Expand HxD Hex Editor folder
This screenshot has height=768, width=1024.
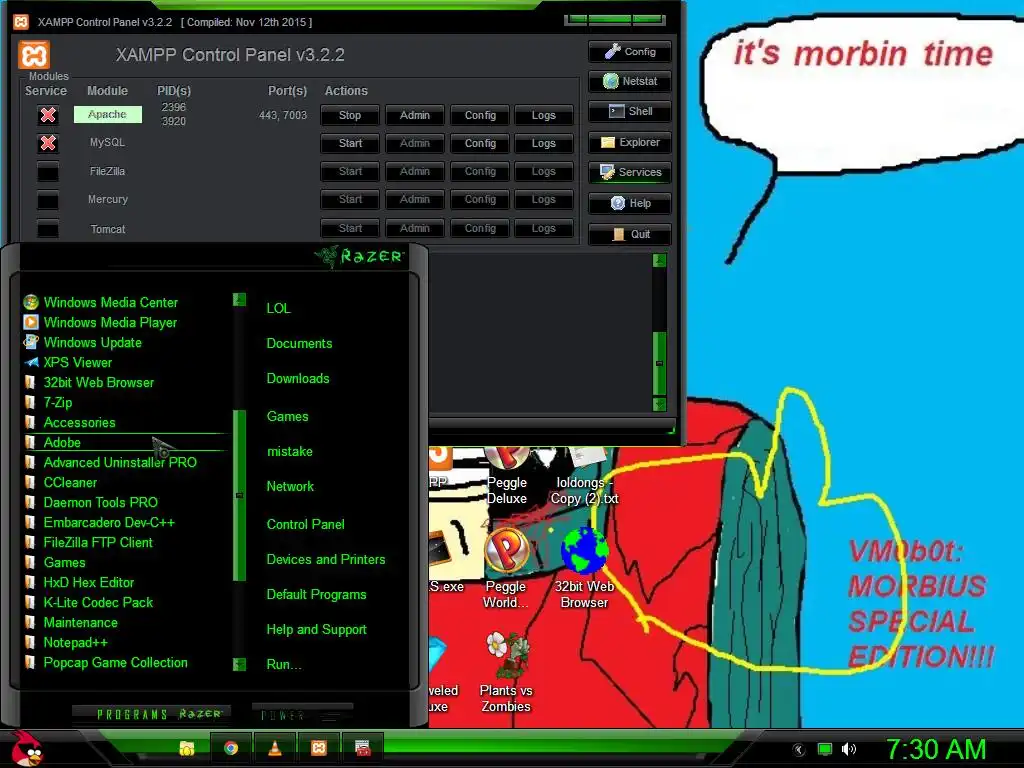(x=88, y=583)
